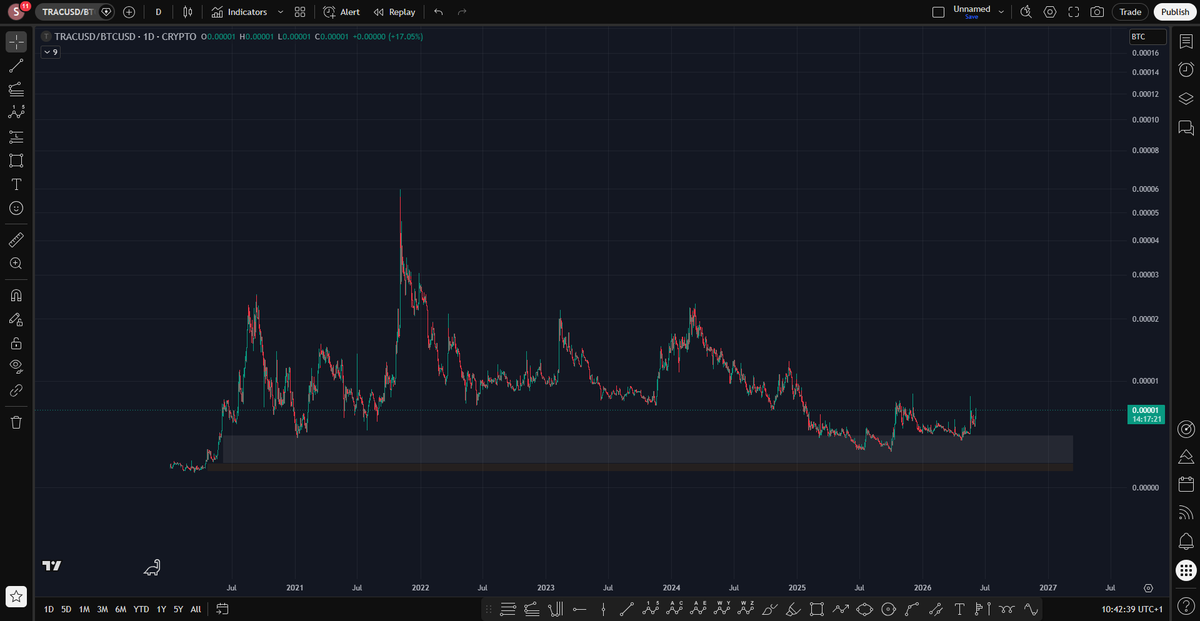Hide all drawings with eye icon
Image resolution: width=1200 pixels, height=621 pixels.
[x=16, y=366]
